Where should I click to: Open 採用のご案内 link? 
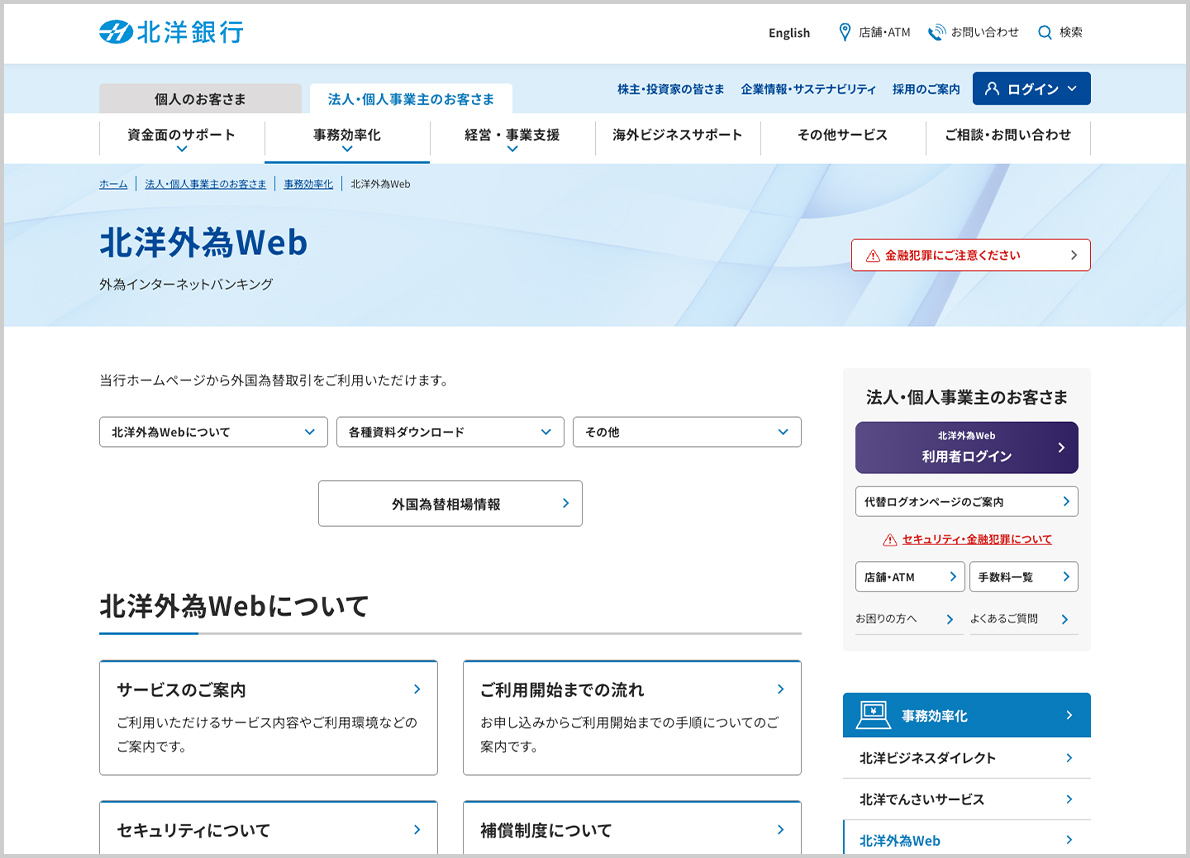[x=926, y=89]
